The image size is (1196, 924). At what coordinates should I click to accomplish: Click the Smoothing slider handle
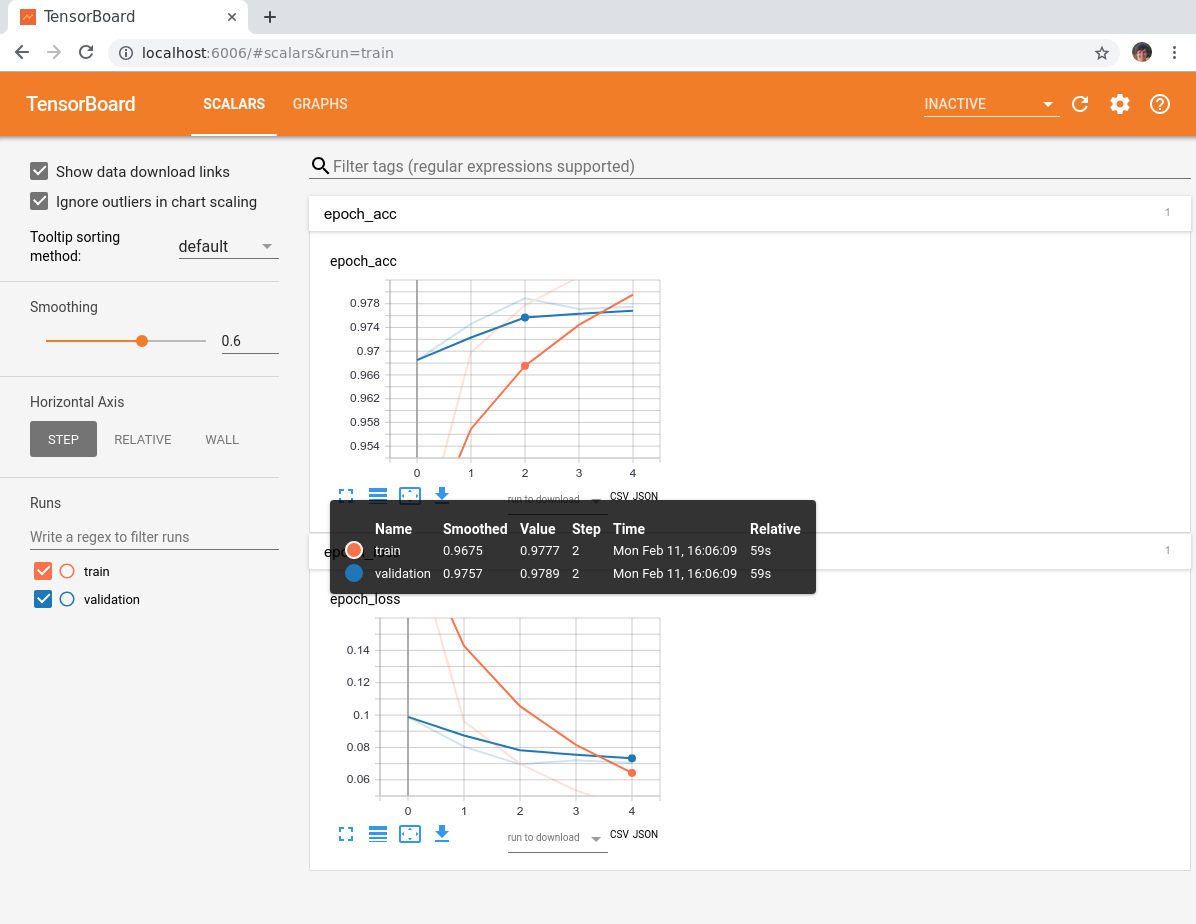point(142,341)
